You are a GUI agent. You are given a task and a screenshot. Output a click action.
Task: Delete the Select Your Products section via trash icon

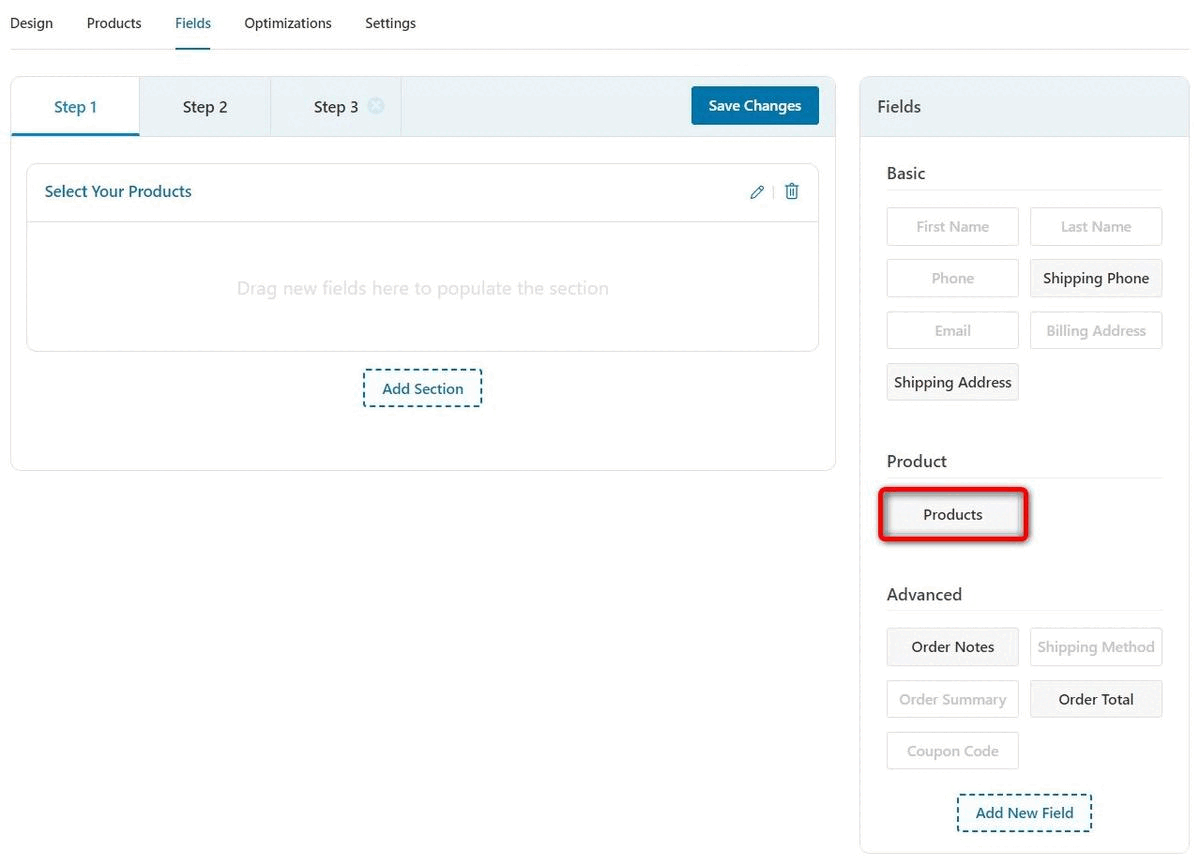click(792, 191)
